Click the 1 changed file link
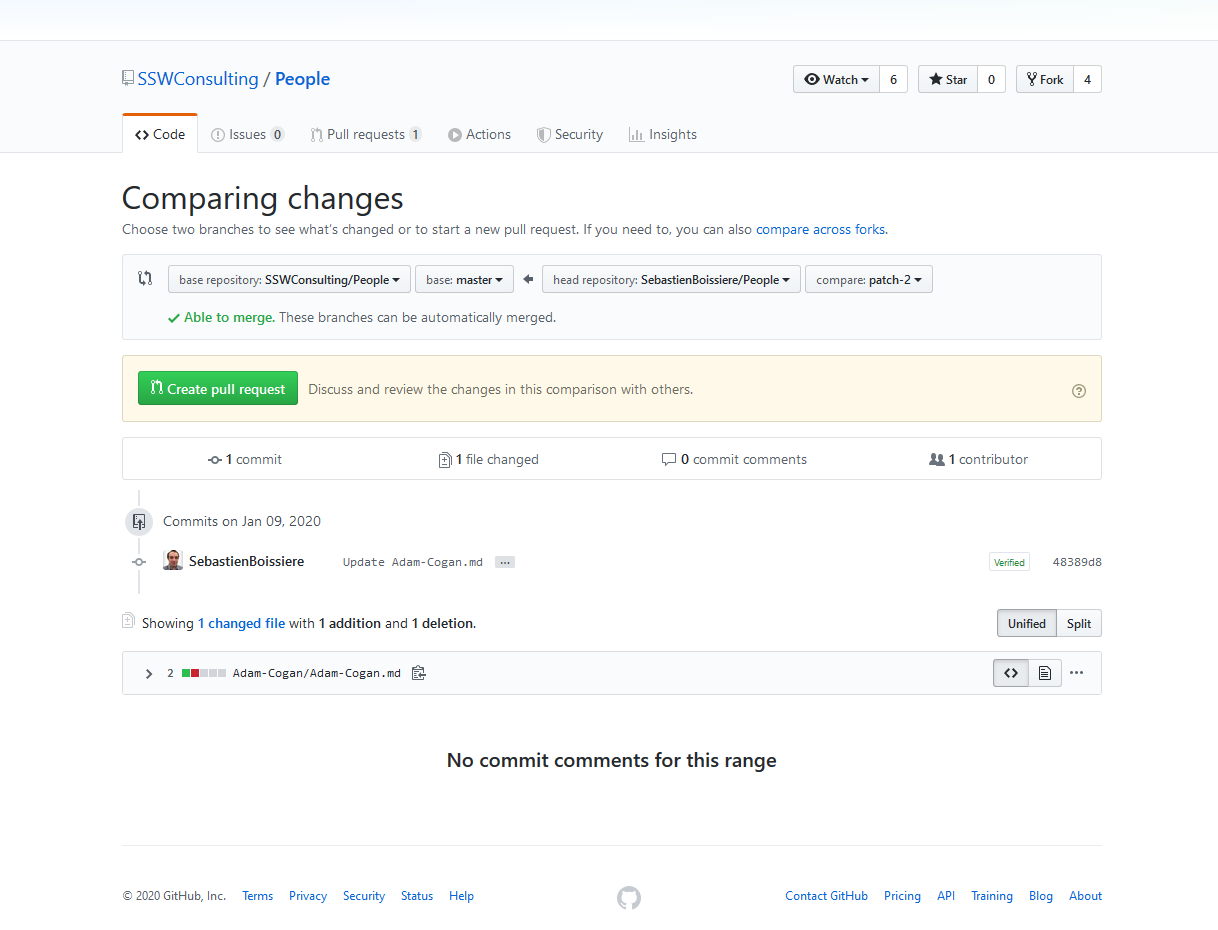1218x930 pixels. coord(241,623)
